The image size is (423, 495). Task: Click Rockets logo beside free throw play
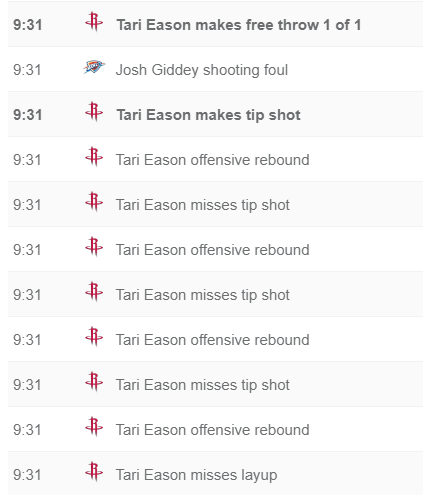(94, 22)
